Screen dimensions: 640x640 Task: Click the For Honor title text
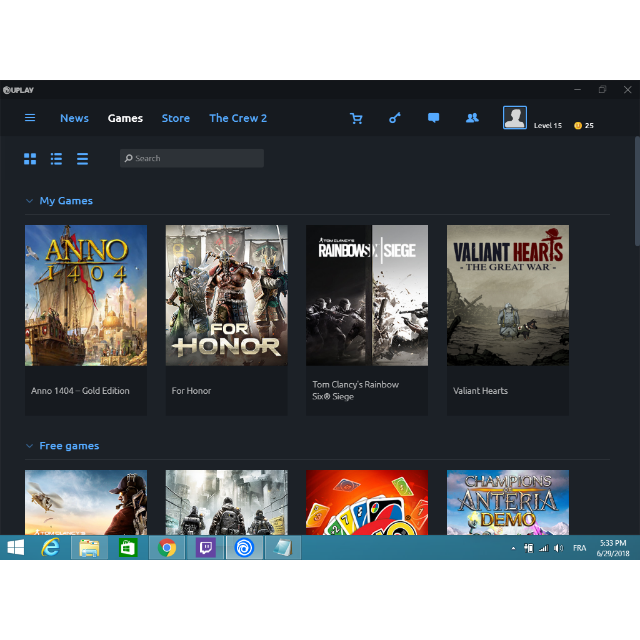pyautogui.click(x=191, y=391)
